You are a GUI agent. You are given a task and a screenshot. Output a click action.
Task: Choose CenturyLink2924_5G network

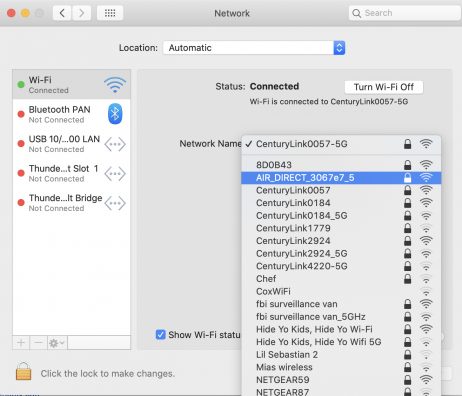pos(341,253)
